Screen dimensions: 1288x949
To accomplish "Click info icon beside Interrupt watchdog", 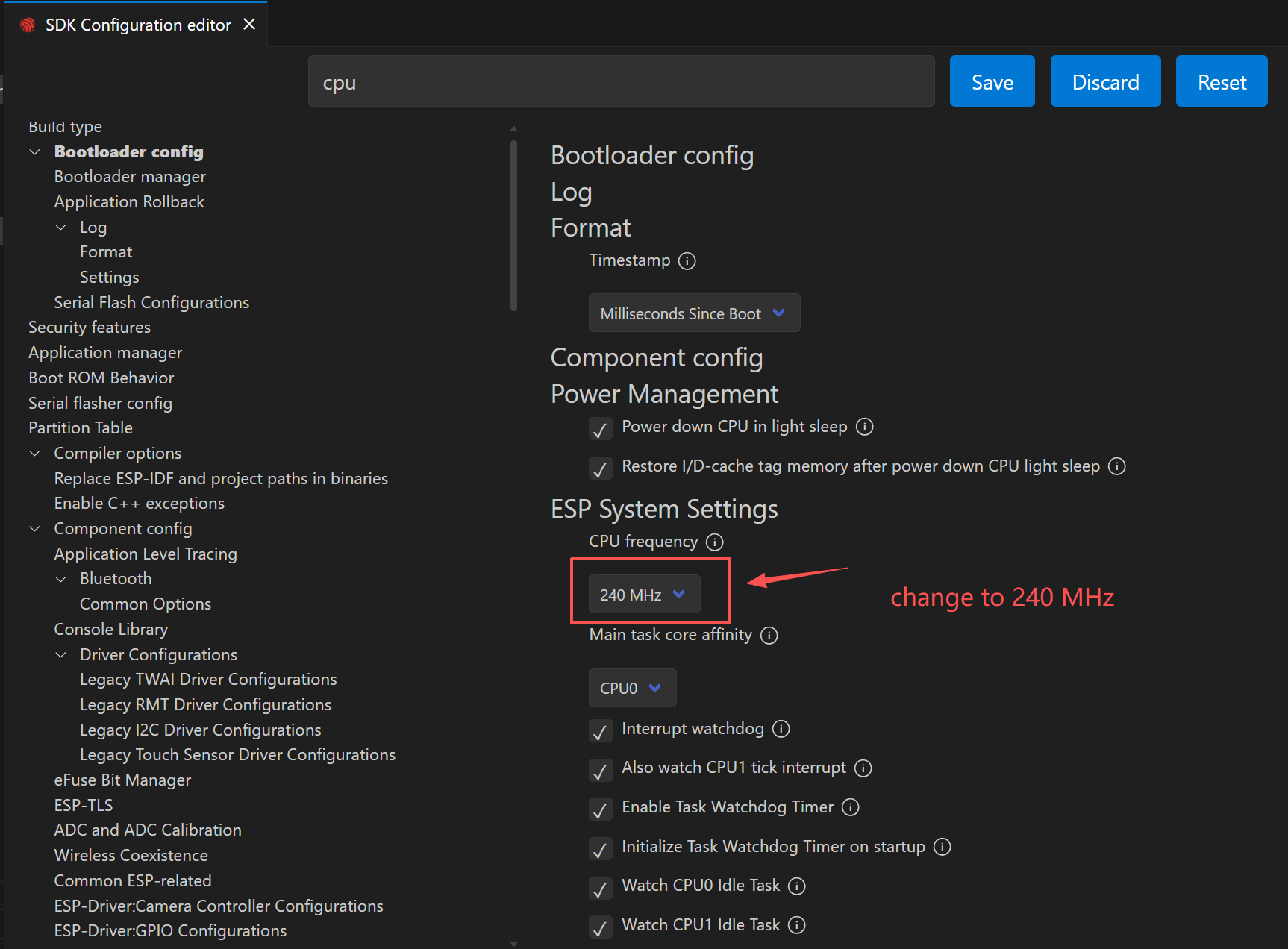I will 781,729.
